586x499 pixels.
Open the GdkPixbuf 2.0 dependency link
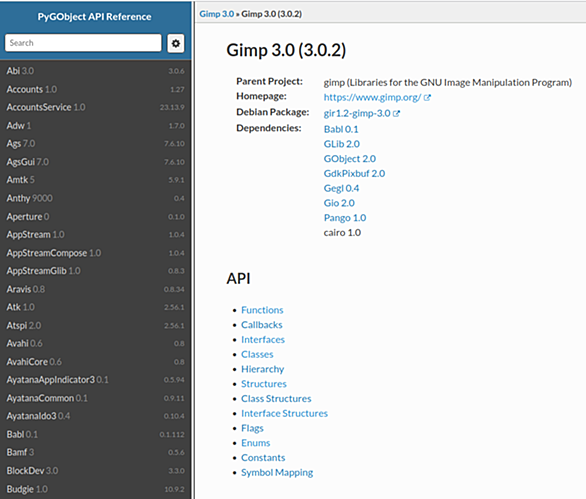pos(354,174)
